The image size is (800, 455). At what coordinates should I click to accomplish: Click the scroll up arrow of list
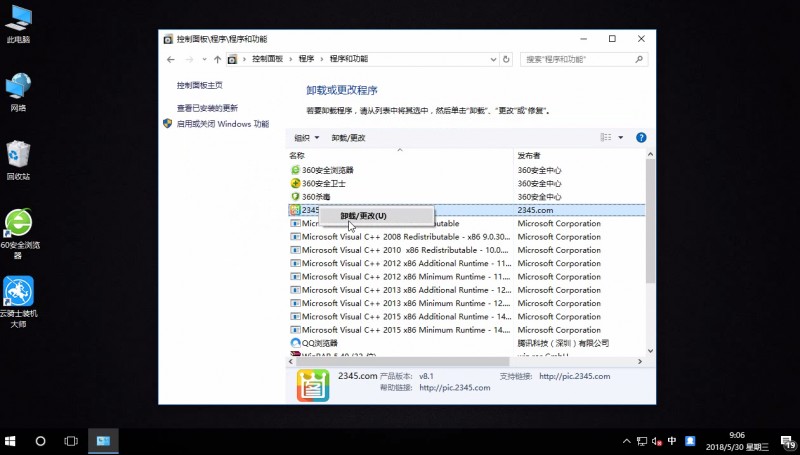(x=650, y=154)
